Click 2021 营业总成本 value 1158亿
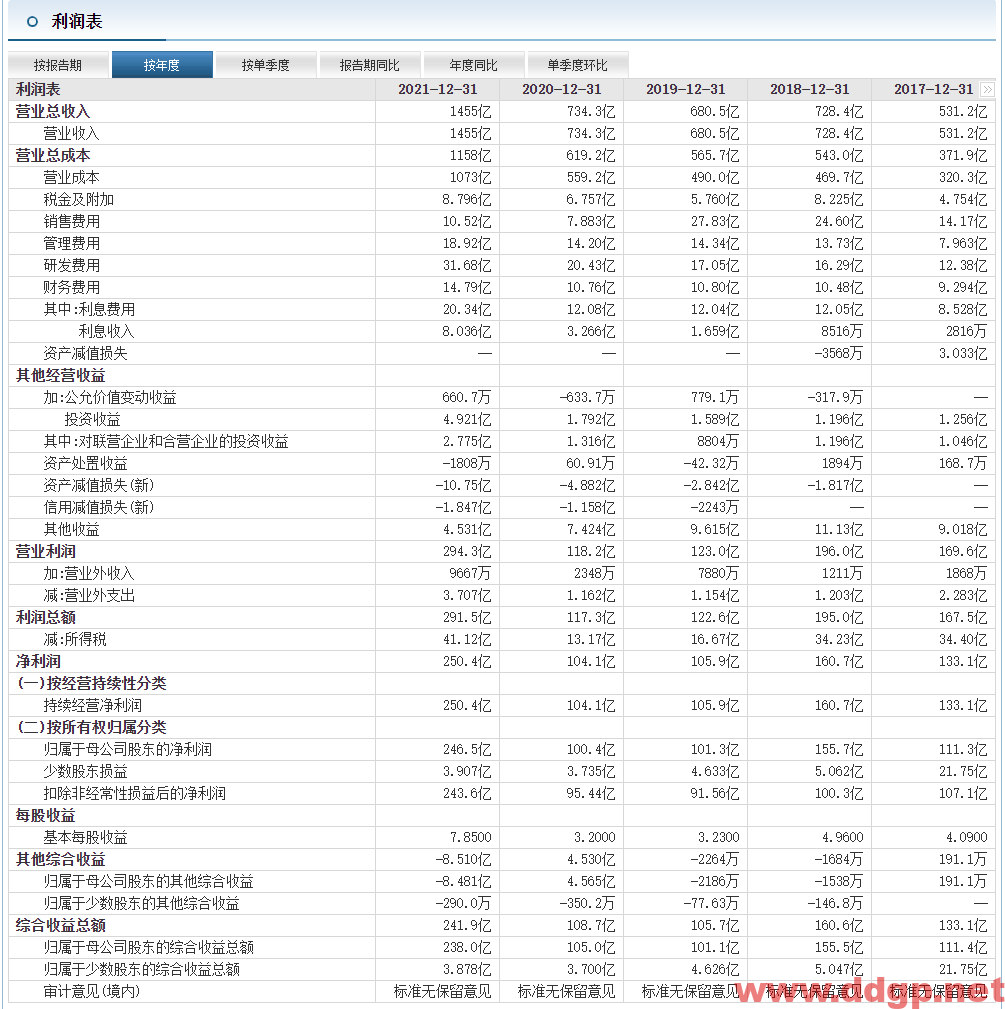 [x=470, y=156]
